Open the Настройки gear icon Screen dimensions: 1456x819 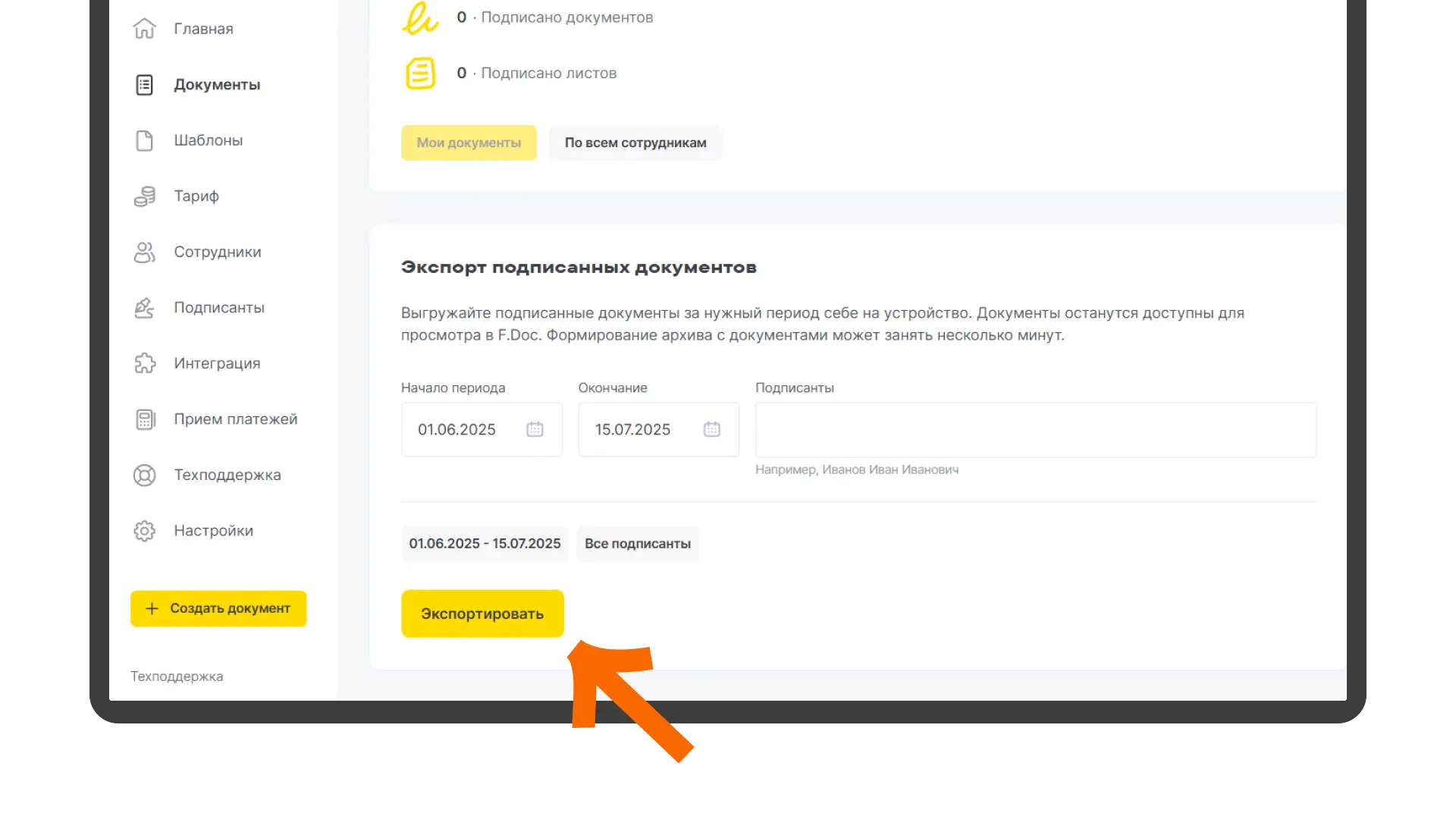[x=144, y=531]
